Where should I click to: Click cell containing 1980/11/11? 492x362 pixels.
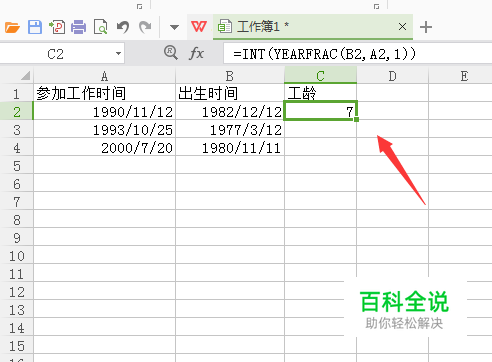click(x=230, y=147)
